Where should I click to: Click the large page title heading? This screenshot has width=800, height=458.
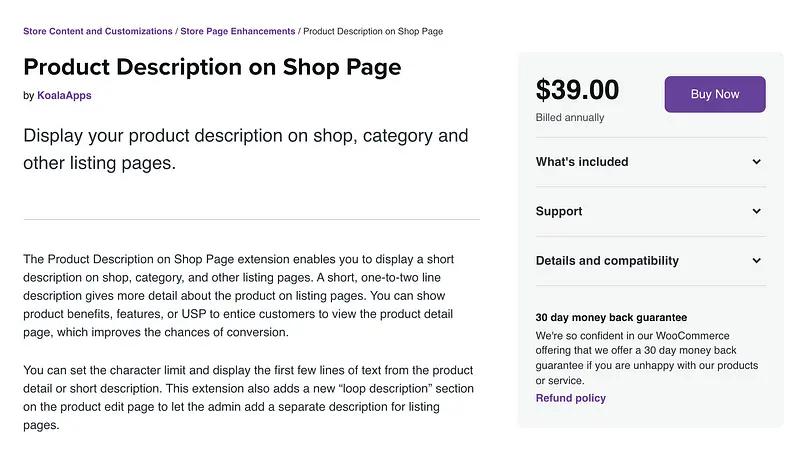click(212, 68)
